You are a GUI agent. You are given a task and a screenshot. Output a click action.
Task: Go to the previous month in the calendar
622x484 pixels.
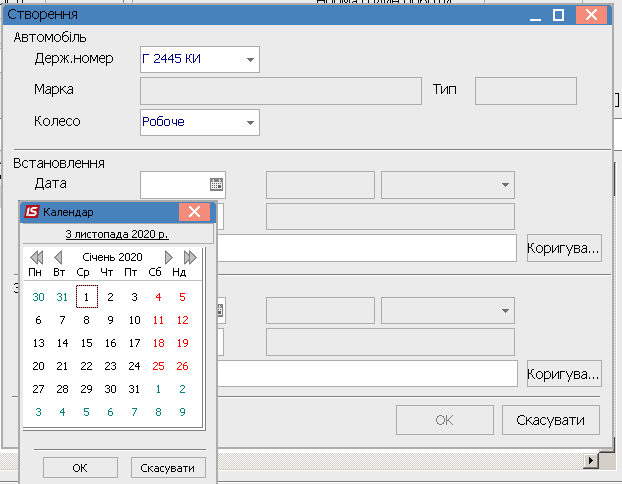pos(58,257)
